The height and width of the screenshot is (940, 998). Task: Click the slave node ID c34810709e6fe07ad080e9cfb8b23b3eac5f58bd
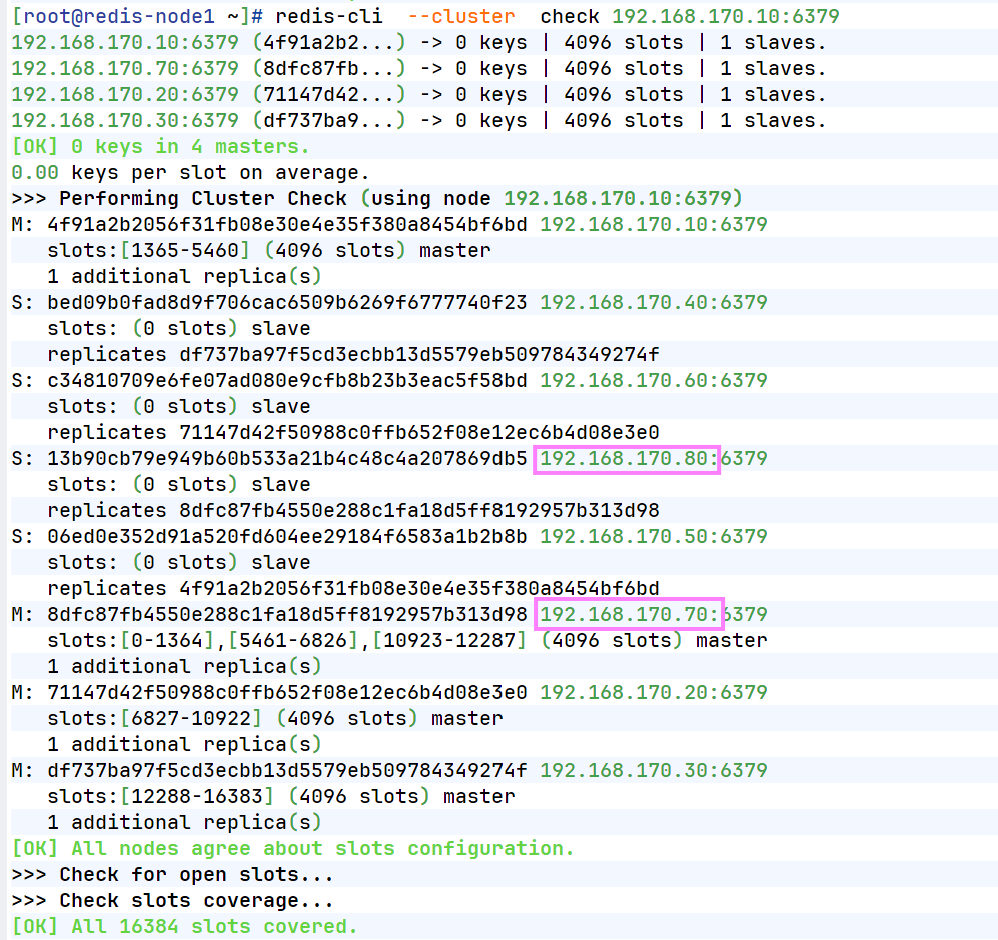tap(287, 381)
